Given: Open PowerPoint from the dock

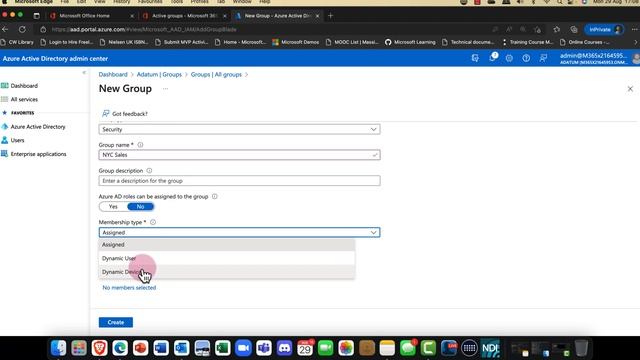Looking at the screenshot, I should (x=140, y=348).
